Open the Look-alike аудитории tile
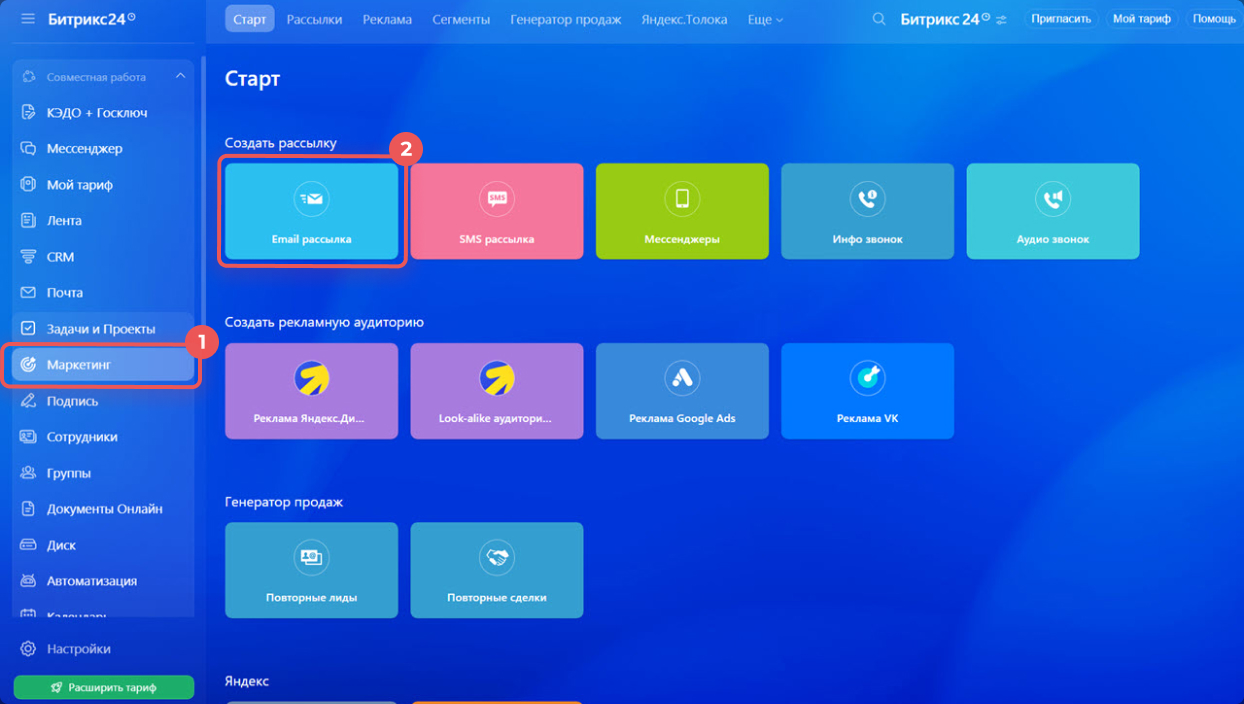 (496, 391)
